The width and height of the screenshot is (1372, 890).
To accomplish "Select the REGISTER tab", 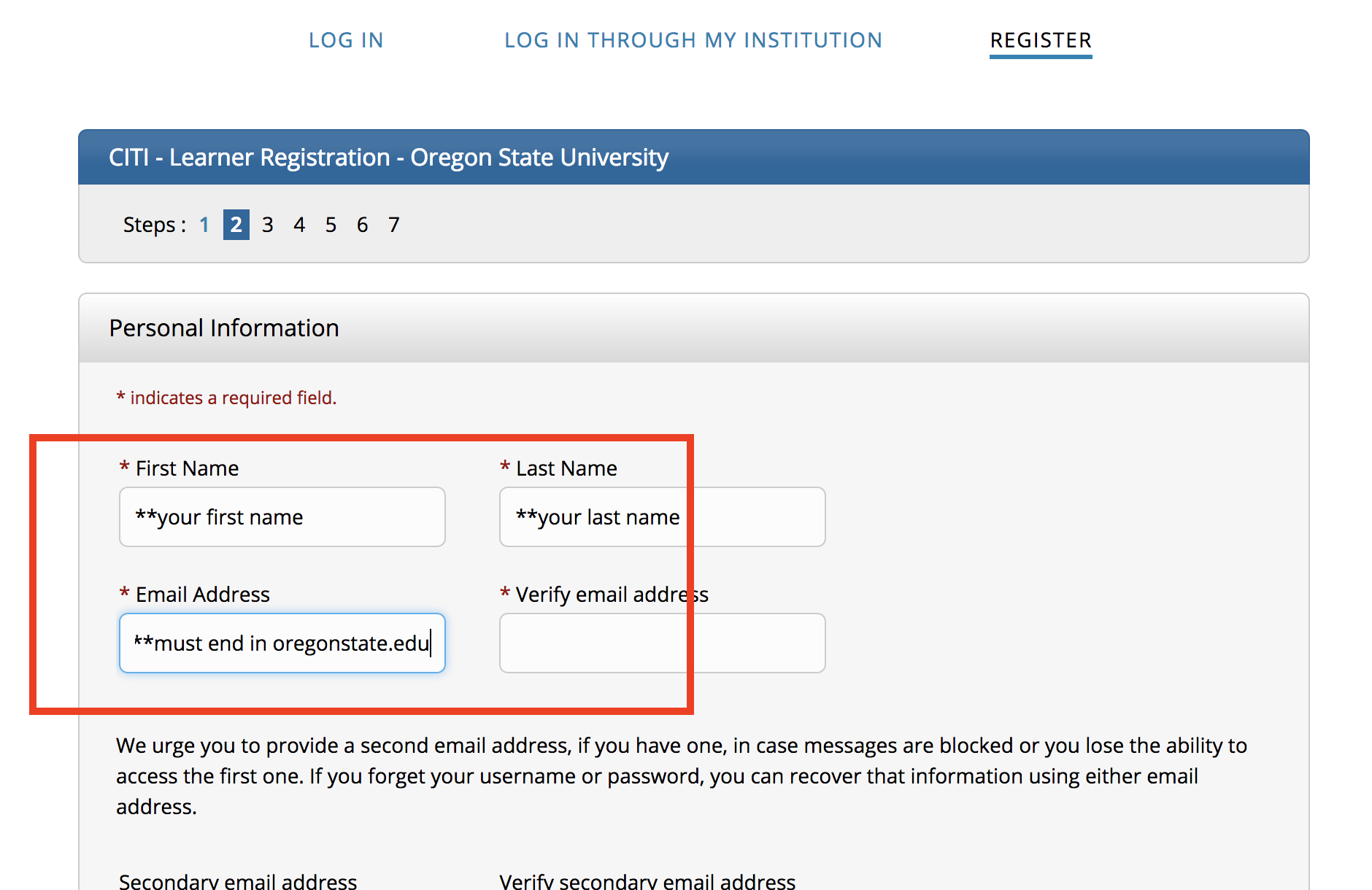I will pos(1040,40).
